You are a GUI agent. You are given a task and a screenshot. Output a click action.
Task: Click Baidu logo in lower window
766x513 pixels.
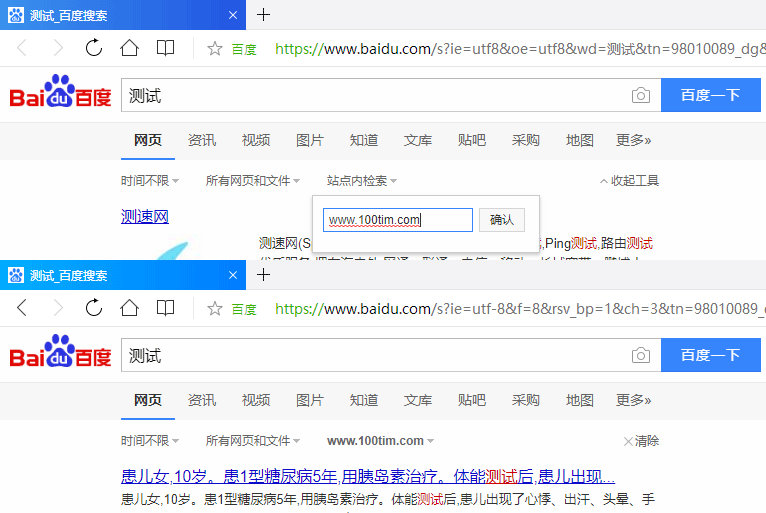[x=61, y=351]
